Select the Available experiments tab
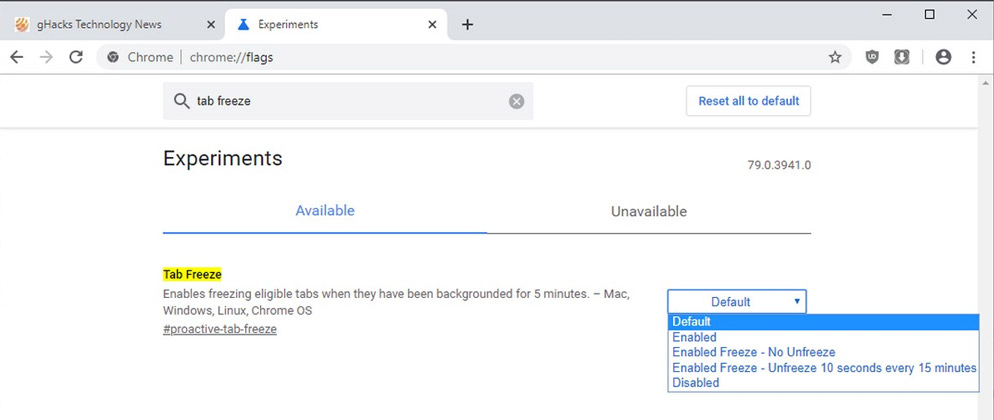This screenshot has width=994, height=420. tap(325, 211)
